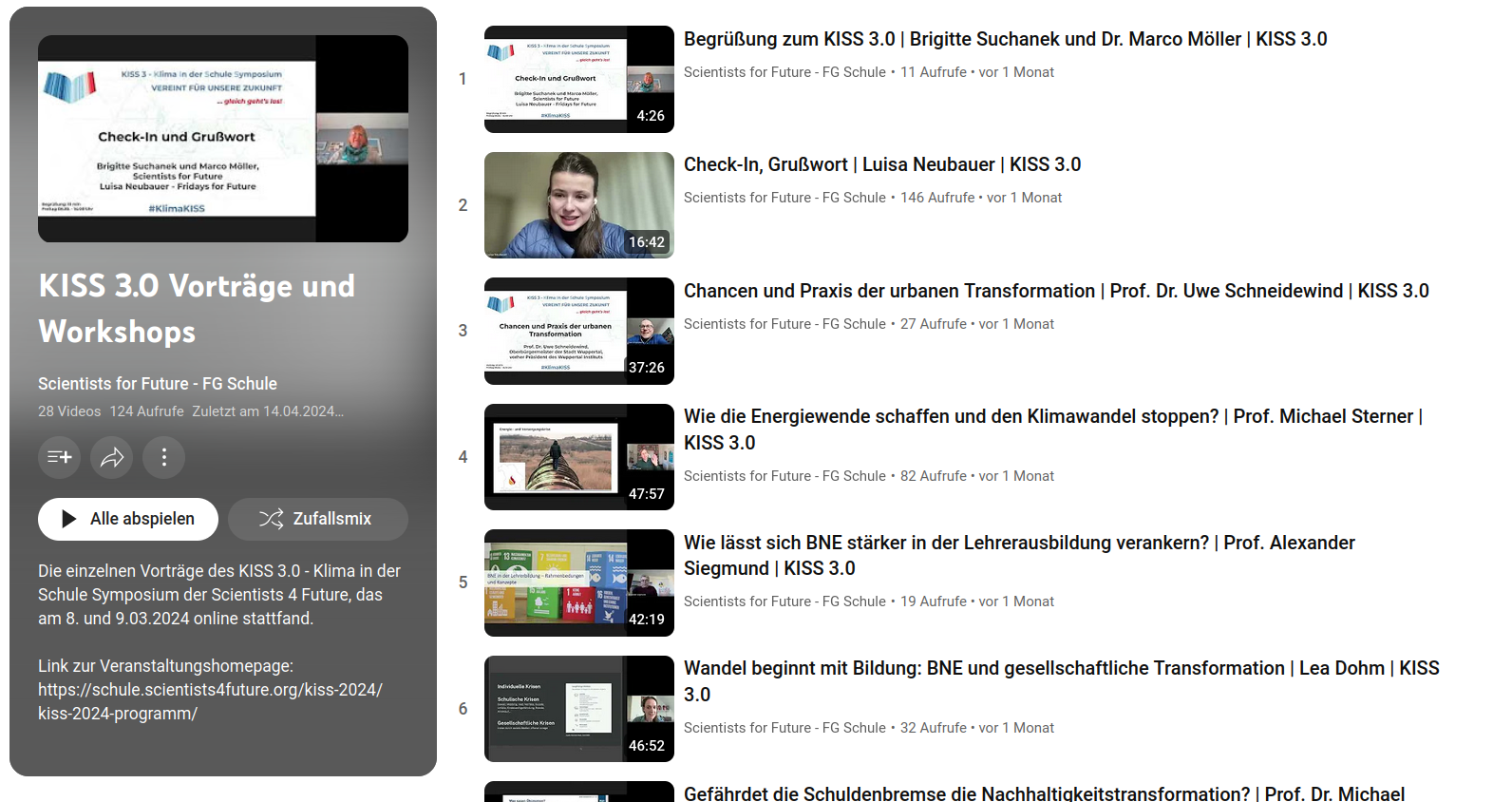
Task: Open Luisa Neubauer video thumbnail (16:42)
Action: click(x=579, y=205)
